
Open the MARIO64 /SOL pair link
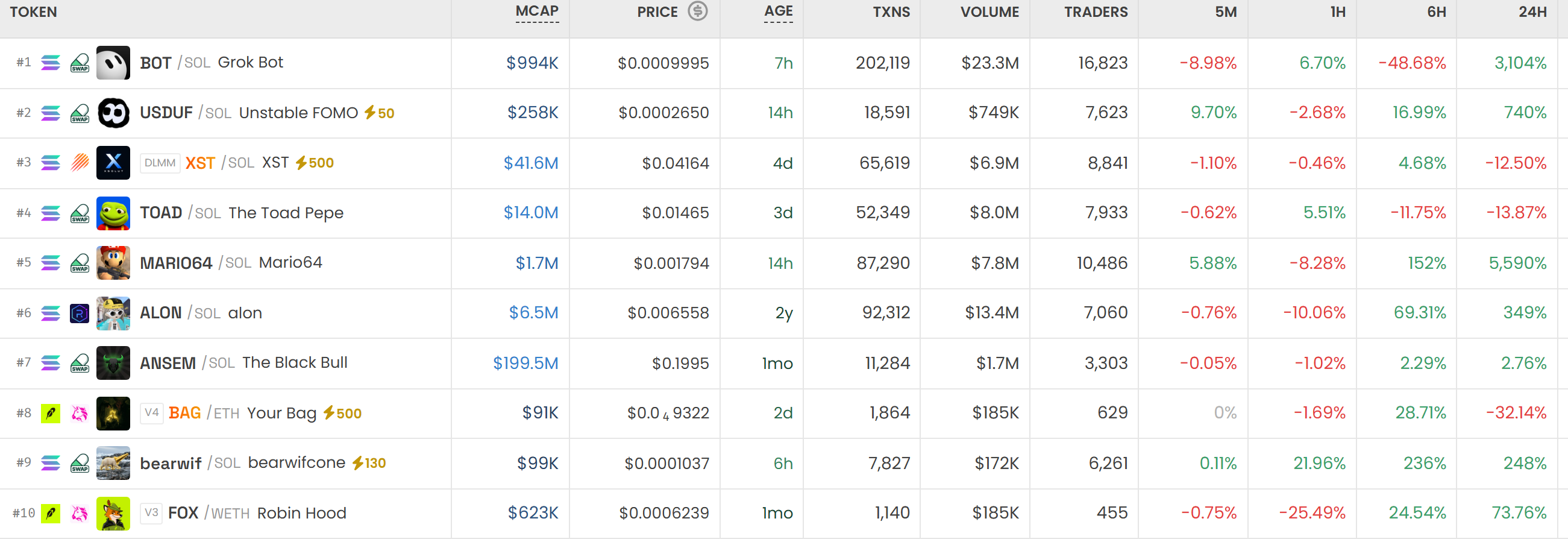195,263
